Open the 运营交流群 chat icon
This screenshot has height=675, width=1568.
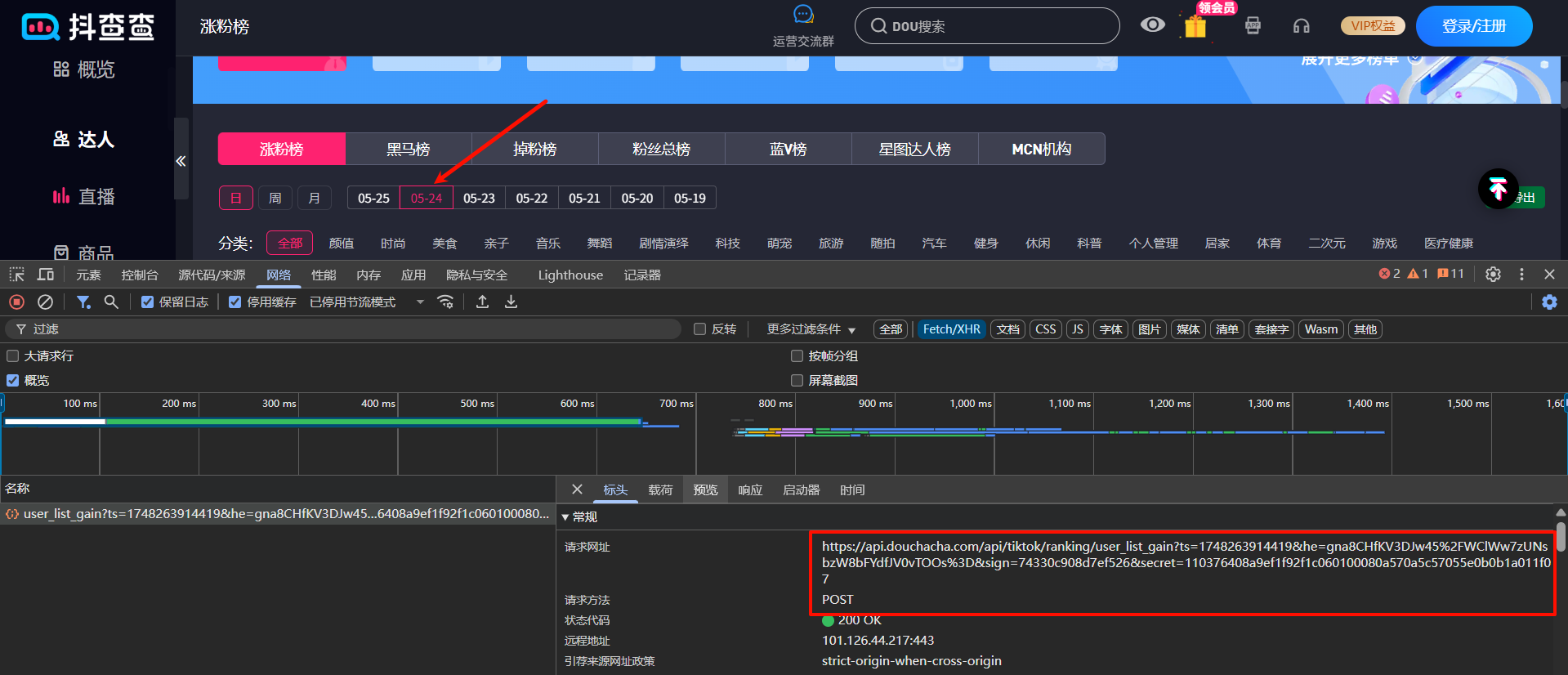coord(803,15)
